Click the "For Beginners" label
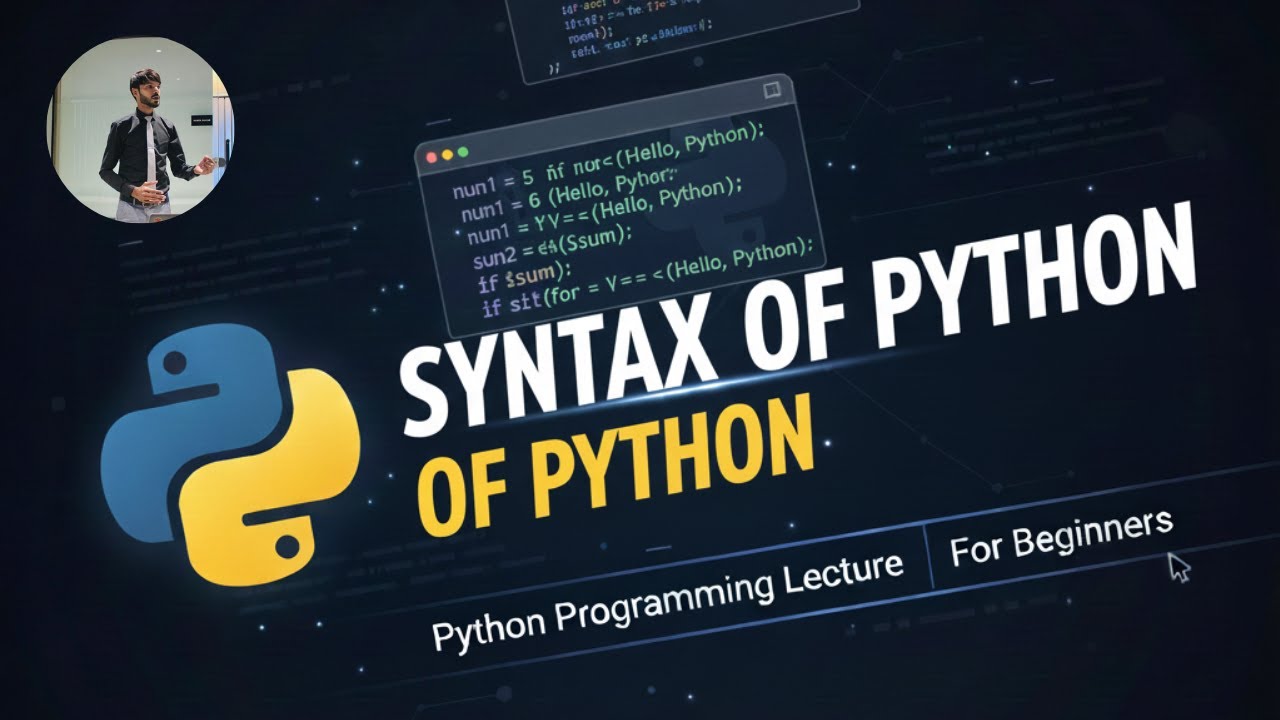The height and width of the screenshot is (720, 1280). point(1061,536)
